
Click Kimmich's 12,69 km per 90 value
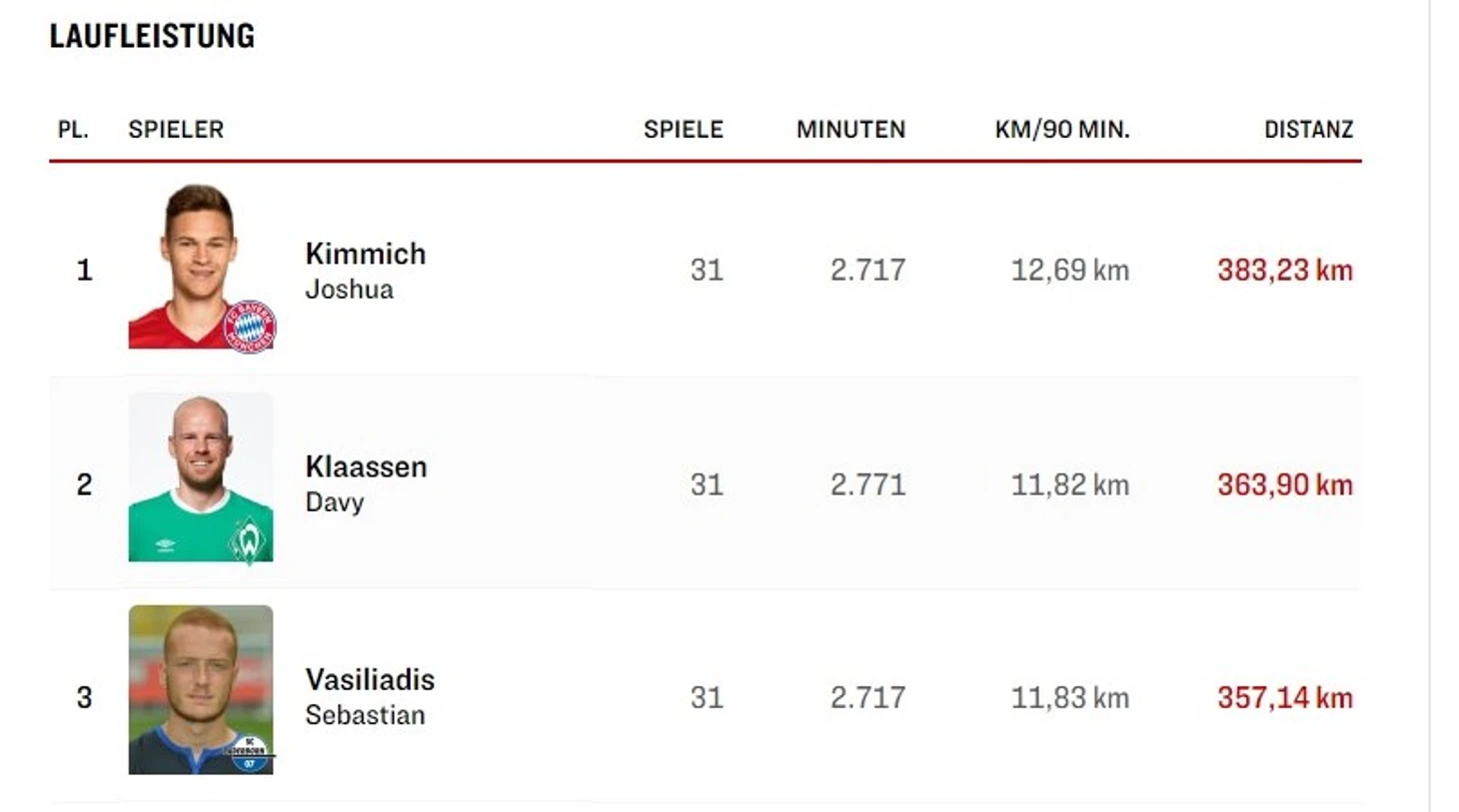pyautogui.click(x=1069, y=271)
